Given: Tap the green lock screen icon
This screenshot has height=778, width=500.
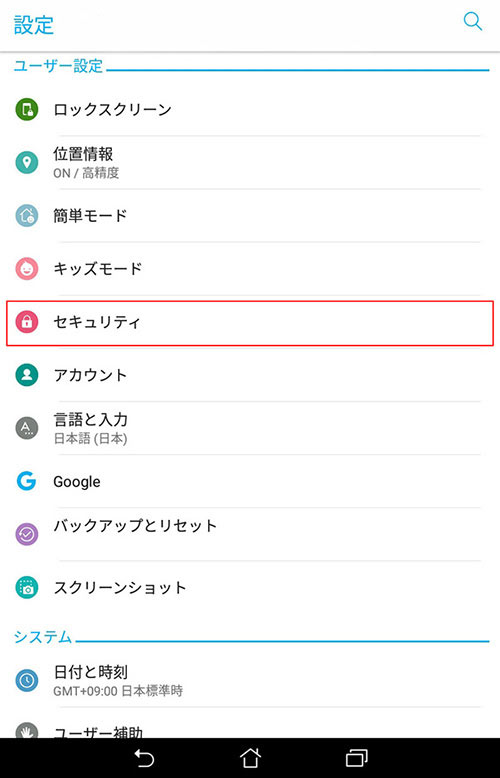Looking at the screenshot, I should coord(27,109).
